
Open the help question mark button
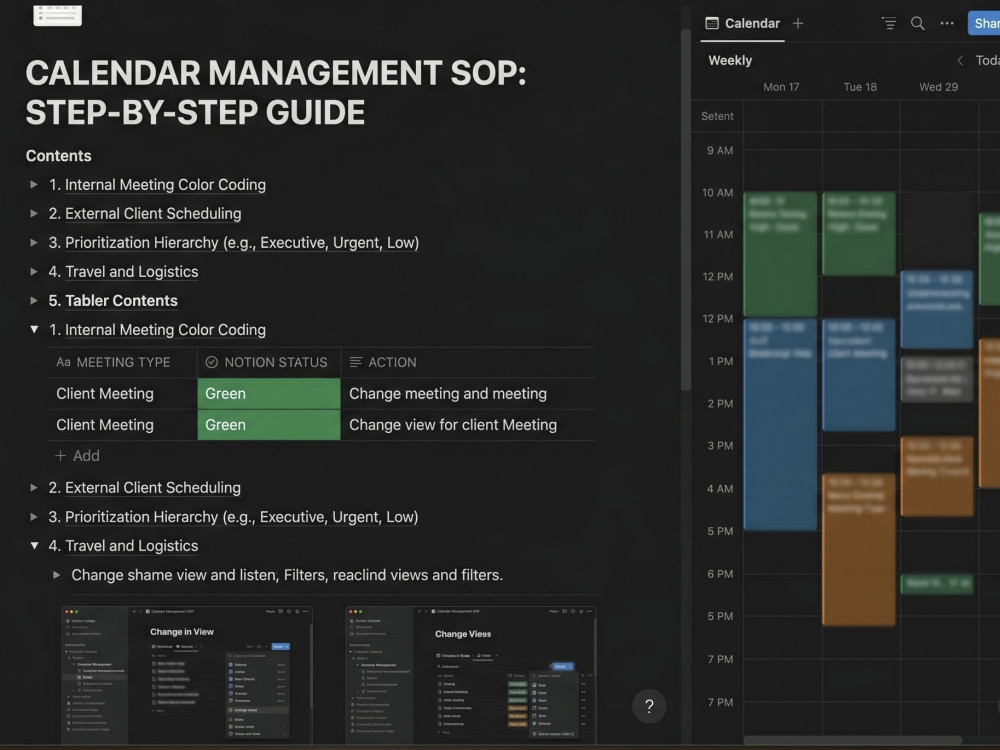coord(649,706)
